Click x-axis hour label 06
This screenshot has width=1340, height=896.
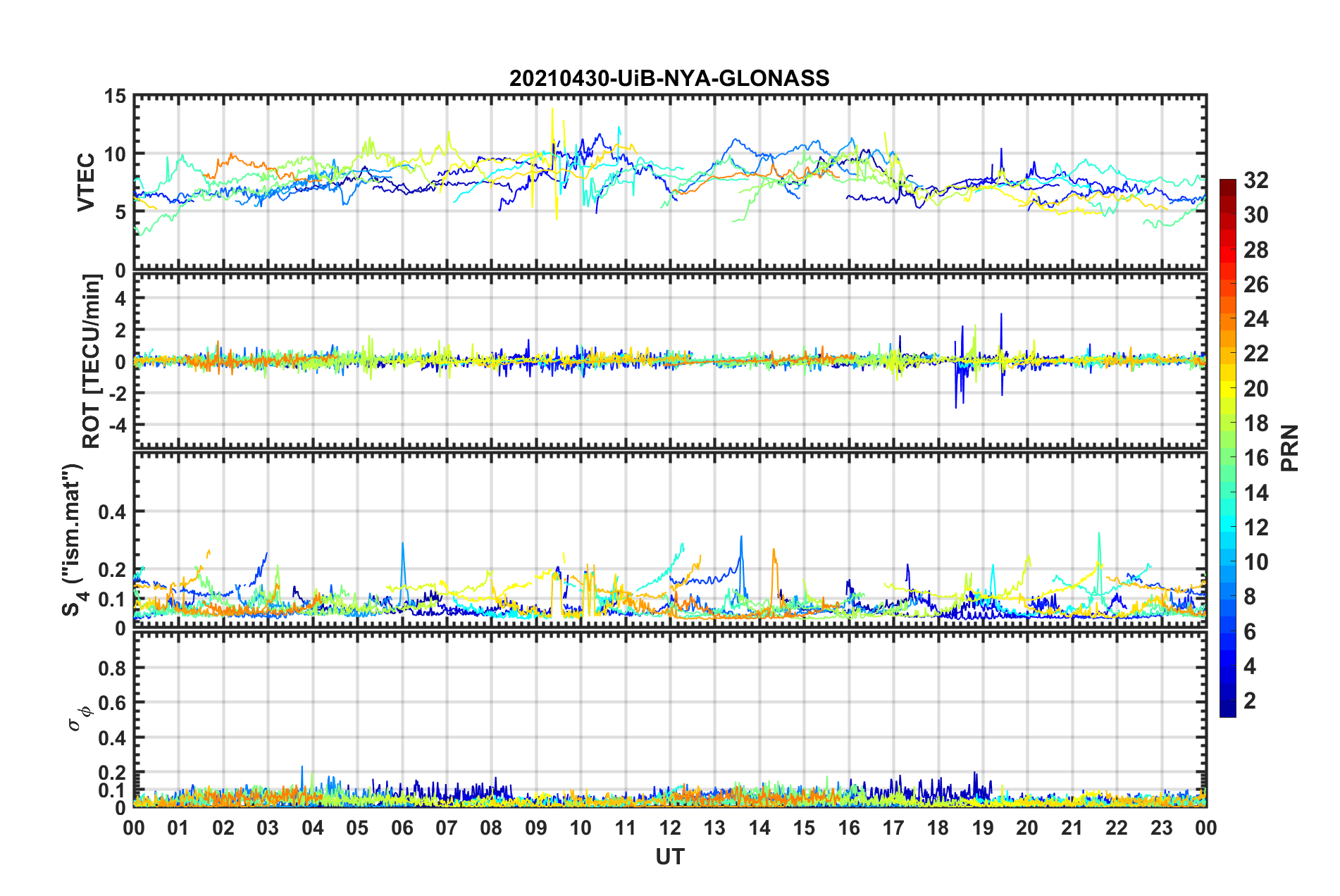(x=402, y=828)
